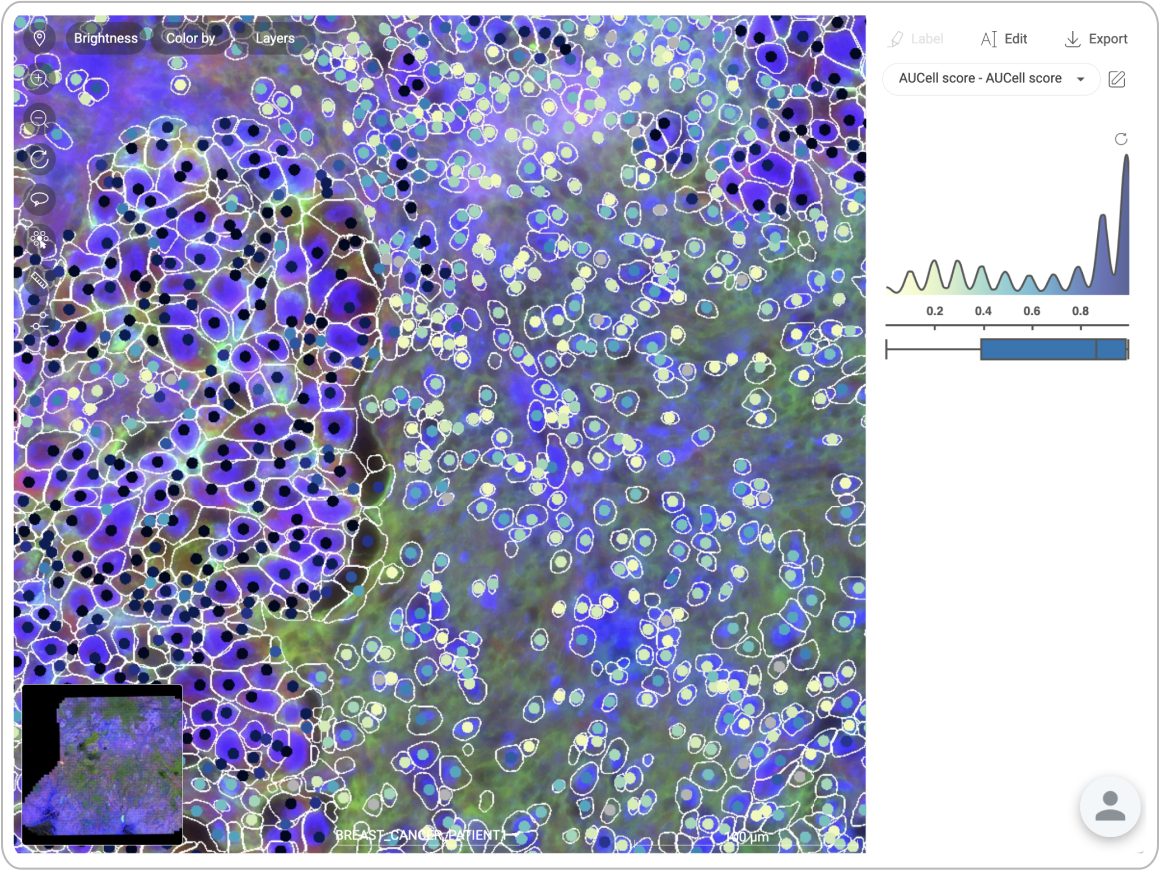Zoom out using the magnifier minus icon
This screenshot has width=1159, height=870.
39,118
